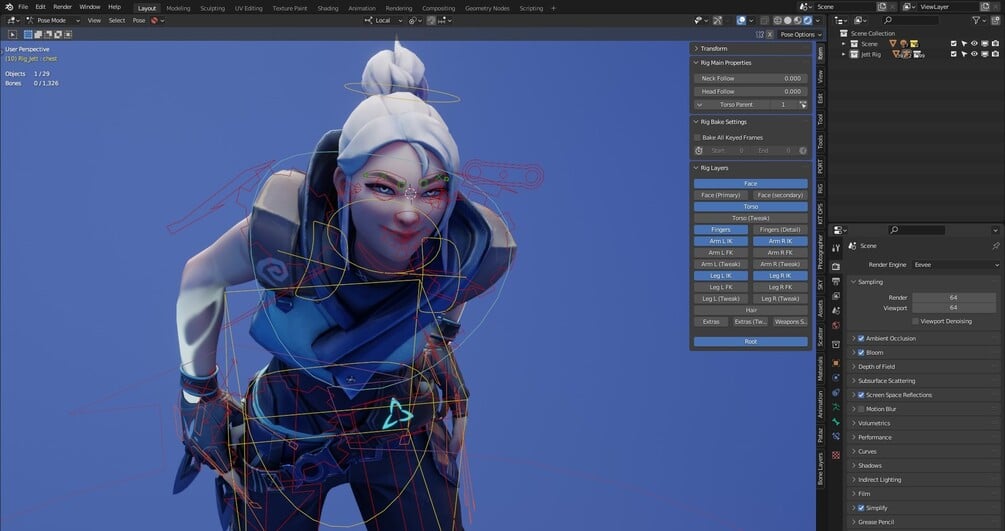
Task: Toggle viewport overlays icon
Action: tap(741, 21)
